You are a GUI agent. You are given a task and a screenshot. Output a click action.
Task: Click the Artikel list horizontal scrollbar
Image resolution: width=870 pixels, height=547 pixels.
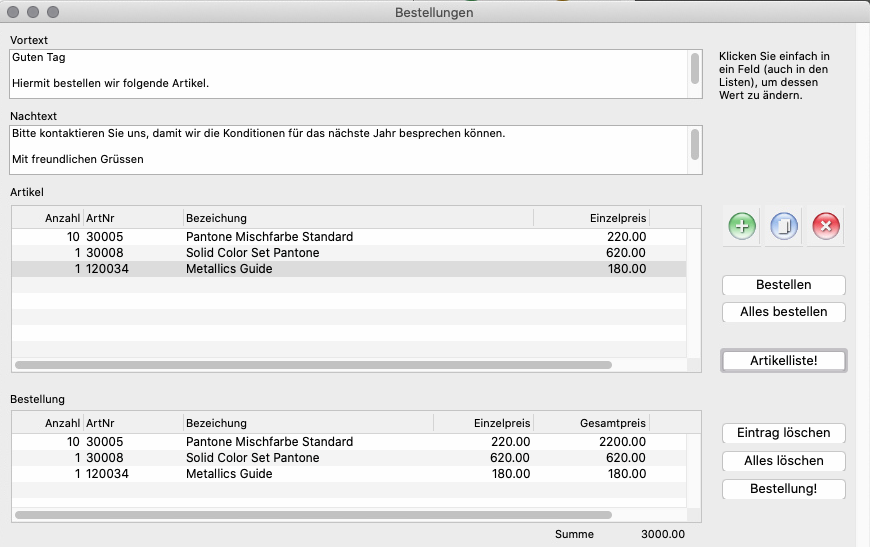click(314, 366)
